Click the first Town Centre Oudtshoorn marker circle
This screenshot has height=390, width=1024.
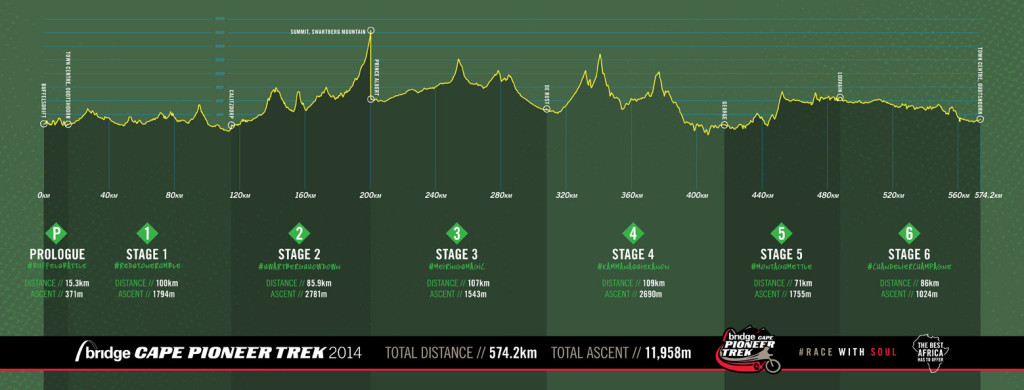pos(68,124)
